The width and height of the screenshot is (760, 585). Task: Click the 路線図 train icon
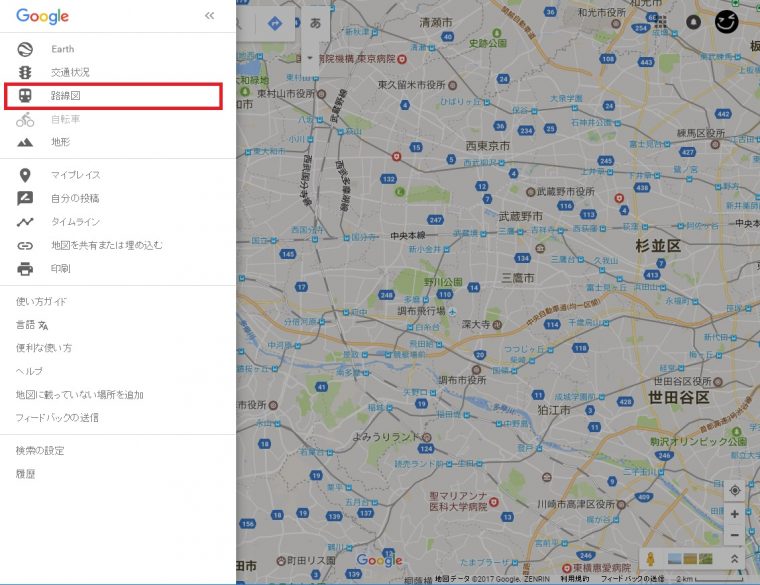pyautogui.click(x=25, y=96)
